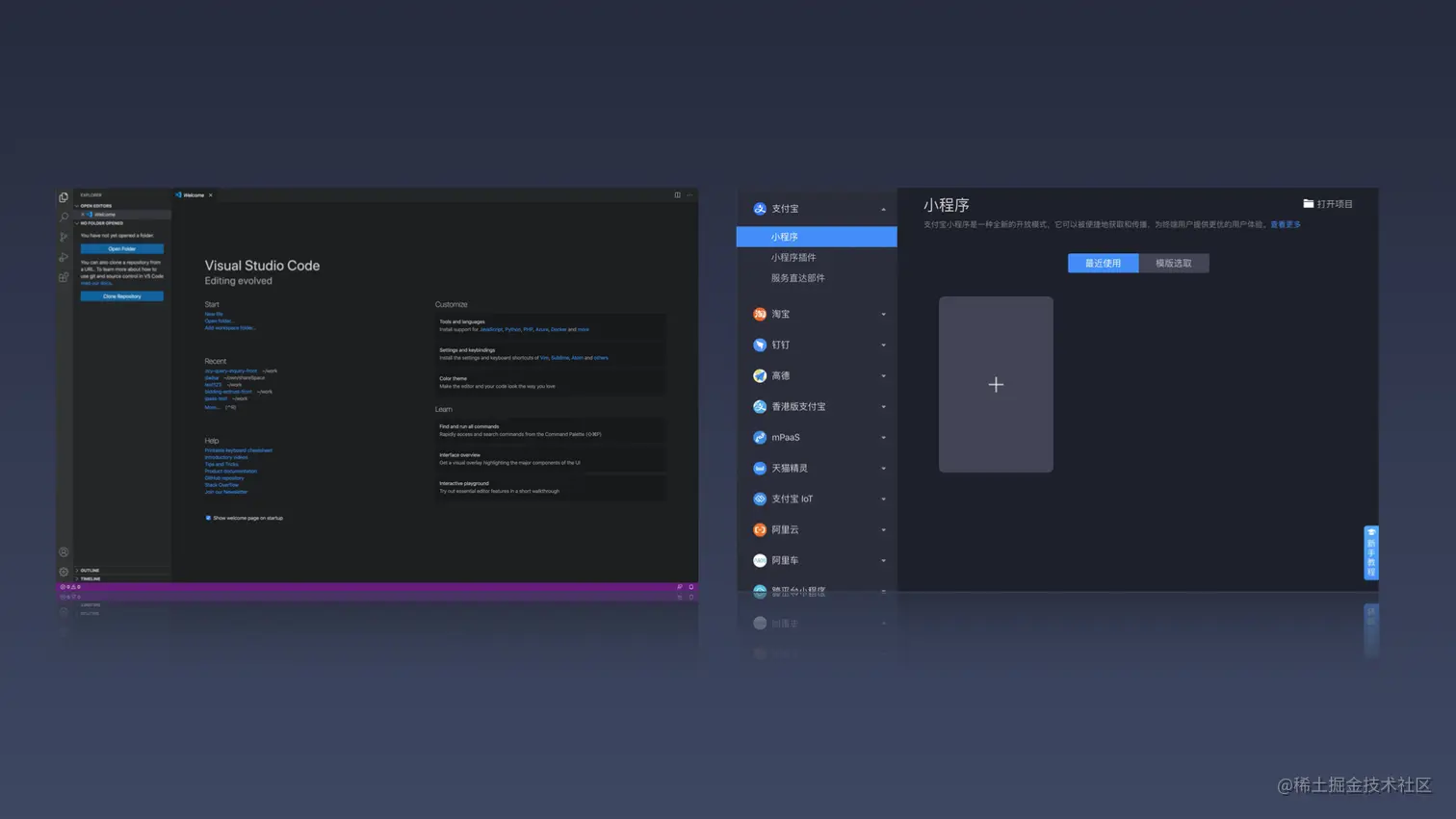Open Explorer view in VS Code activity bar
Image resolution: width=1456 pixels, height=819 pixels.
(64, 197)
